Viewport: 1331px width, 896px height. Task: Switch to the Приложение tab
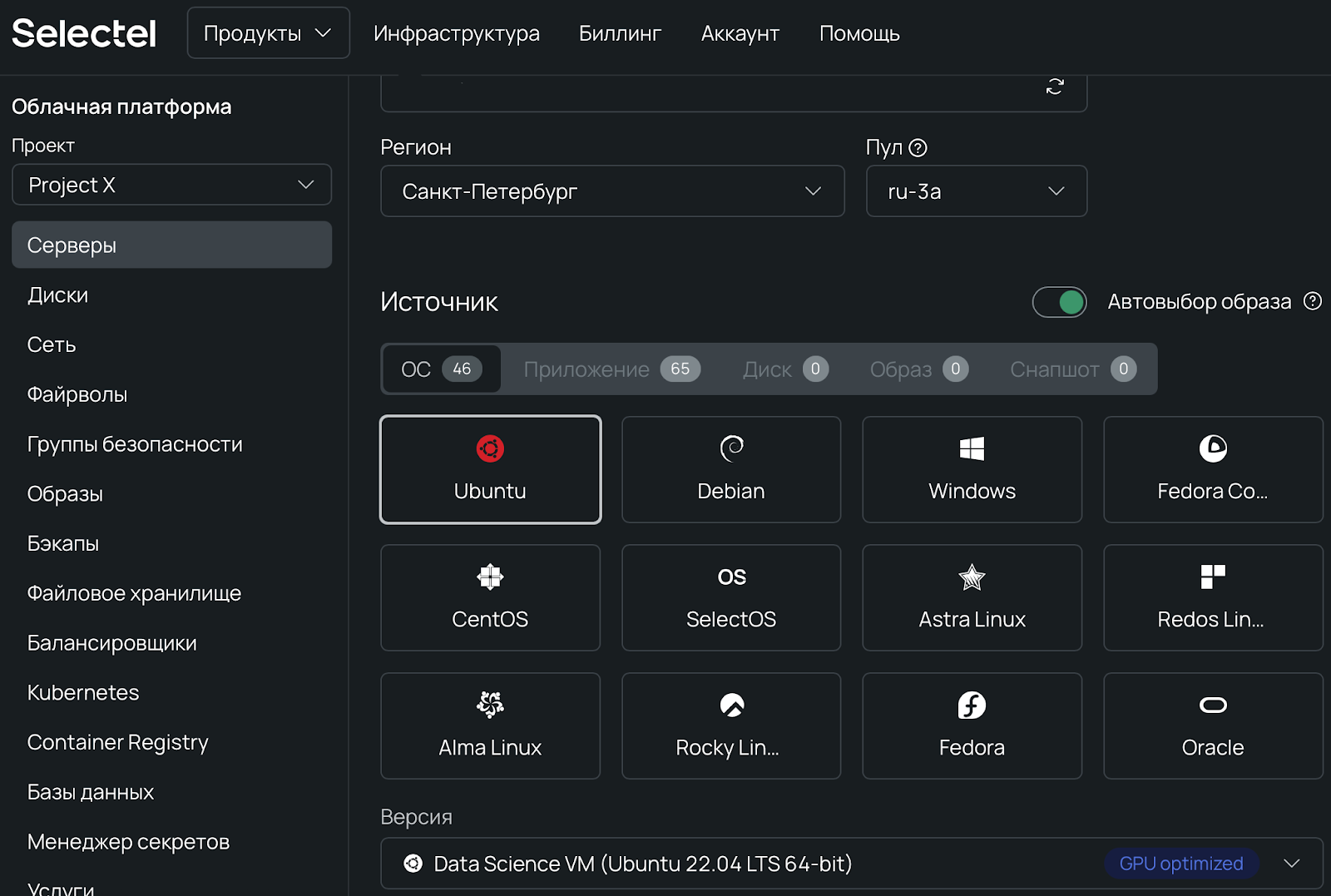[611, 369]
